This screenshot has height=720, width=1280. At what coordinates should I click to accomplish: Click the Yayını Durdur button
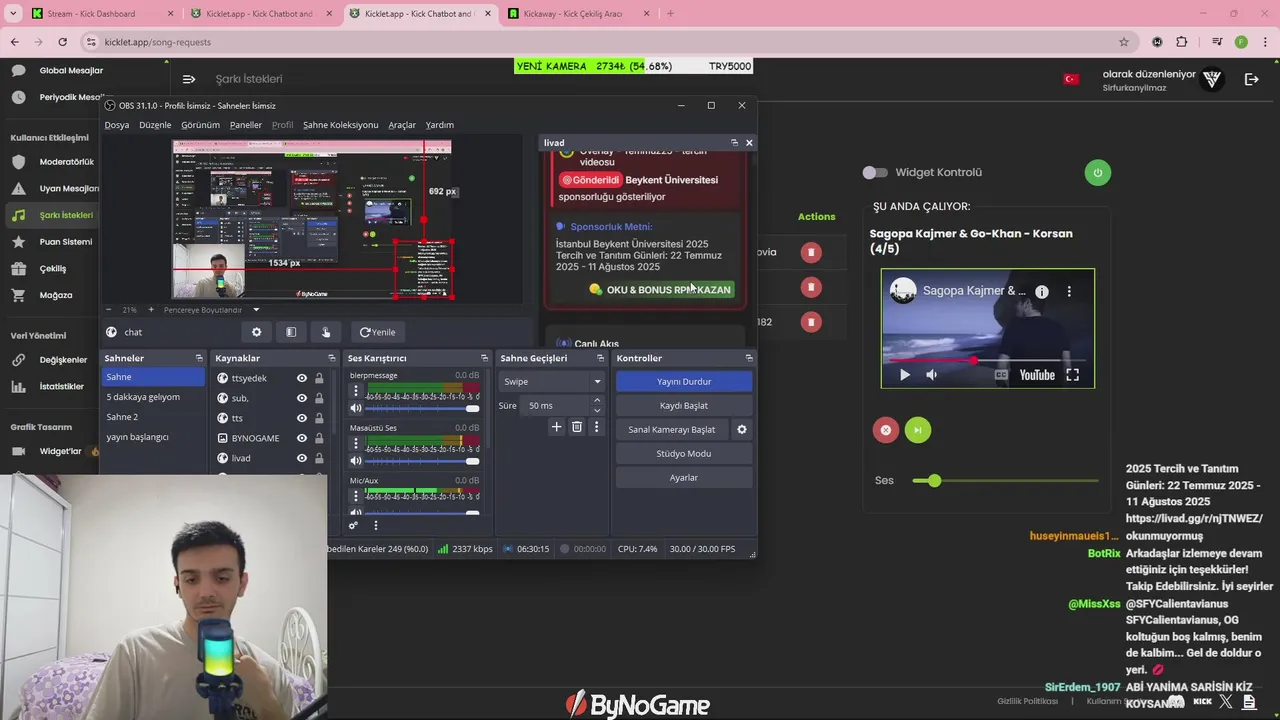(x=684, y=381)
